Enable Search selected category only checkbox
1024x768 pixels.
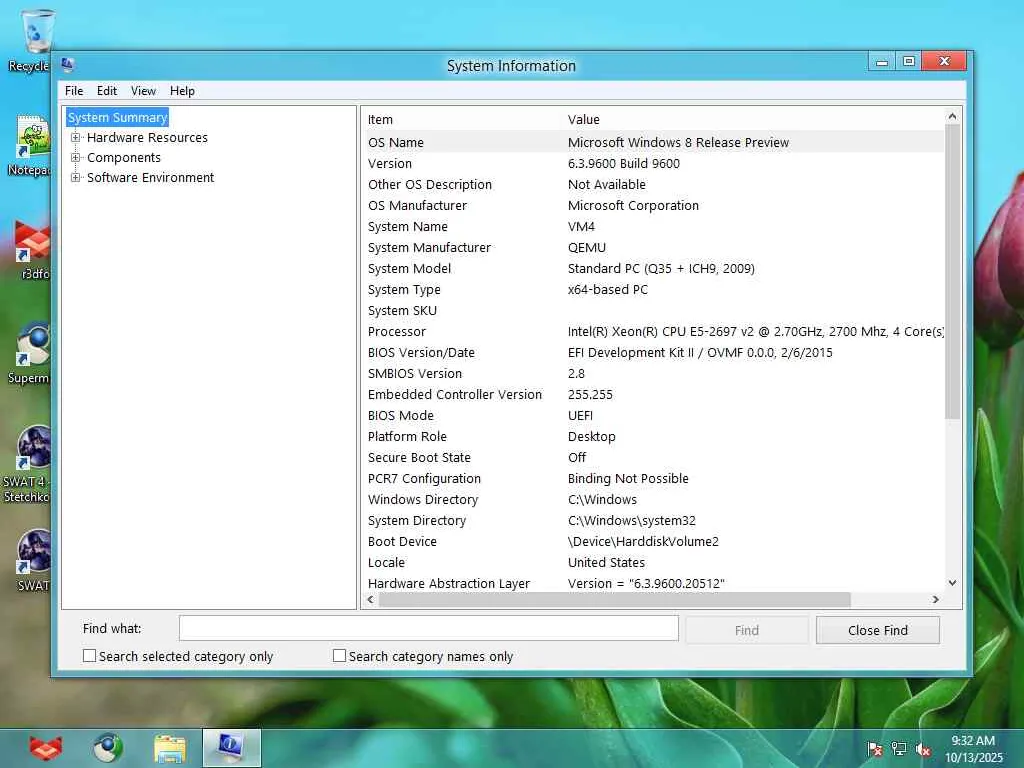[x=89, y=656]
